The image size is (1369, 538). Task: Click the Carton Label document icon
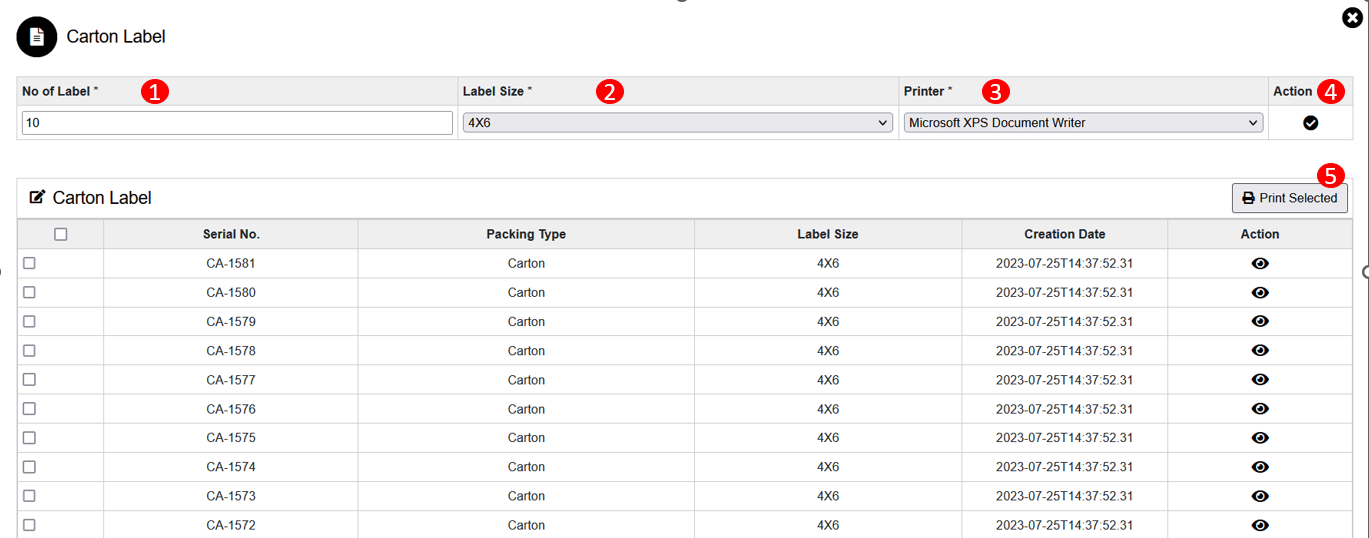[x=37, y=37]
